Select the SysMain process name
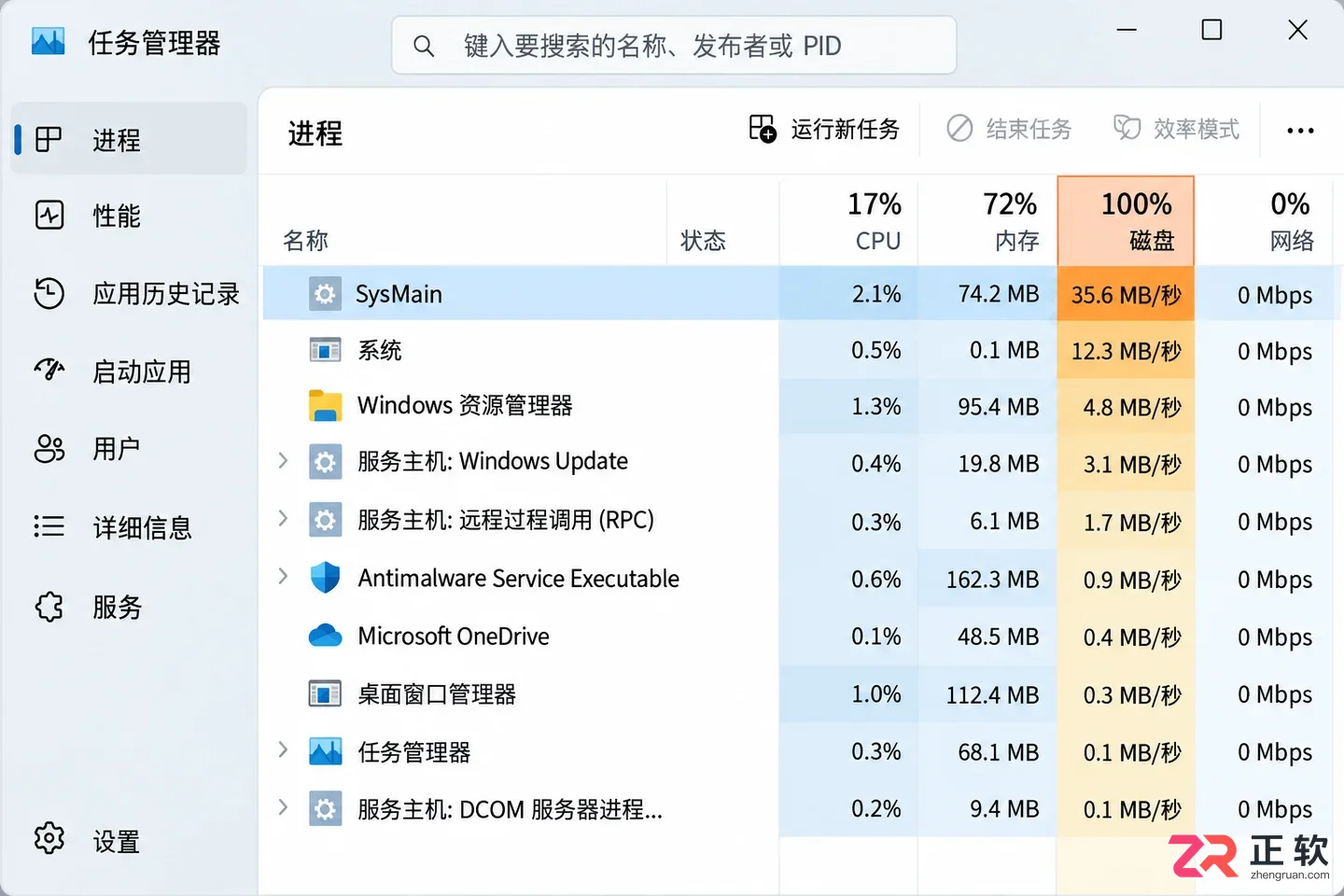Screen dimensions: 1344x896 399,294
